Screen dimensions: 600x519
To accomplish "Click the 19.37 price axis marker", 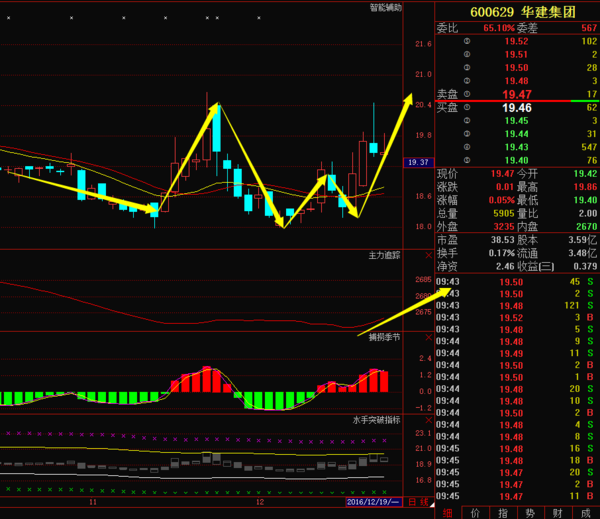I will coord(419,162).
